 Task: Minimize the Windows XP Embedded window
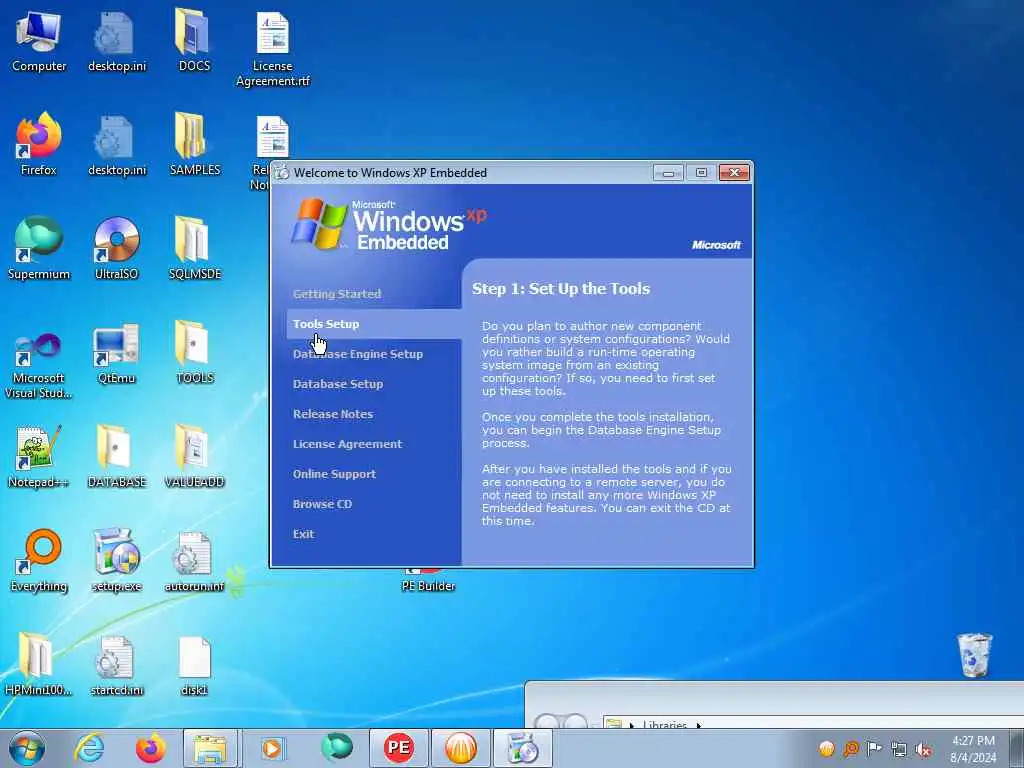(x=668, y=172)
